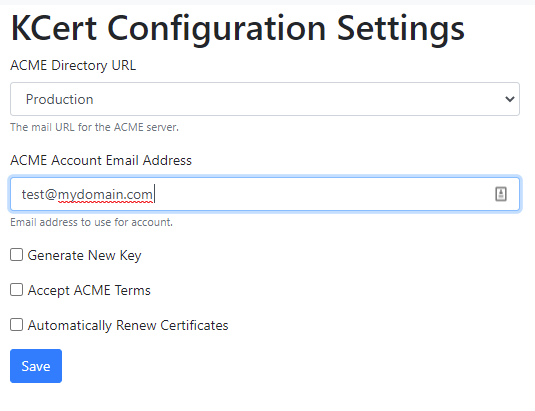
Task: Click the ACME Account Email Address label
Action: pos(101,160)
